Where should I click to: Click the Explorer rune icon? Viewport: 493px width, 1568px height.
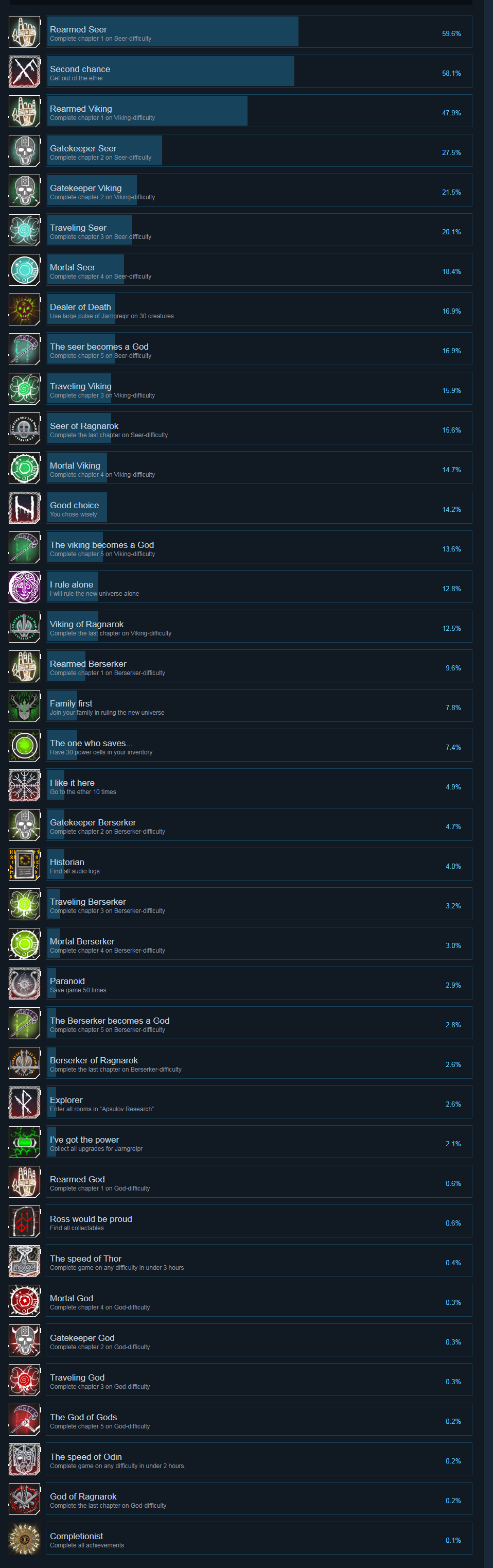click(24, 1102)
